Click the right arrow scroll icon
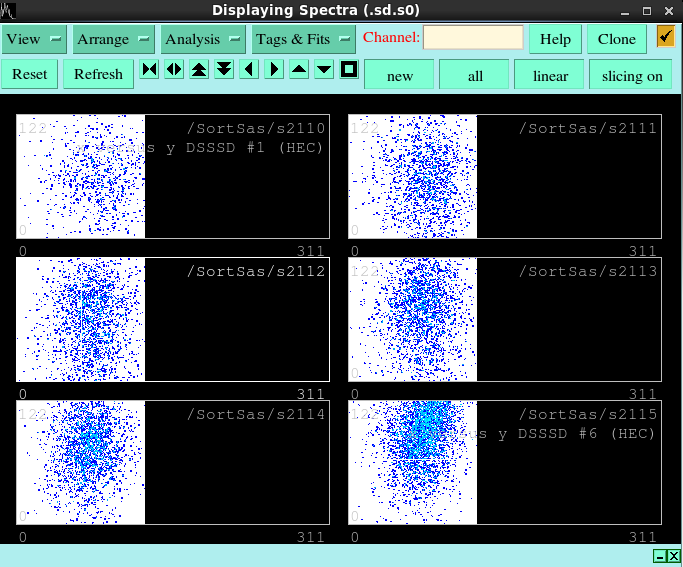The height and width of the screenshot is (567, 683). [274, 69]
